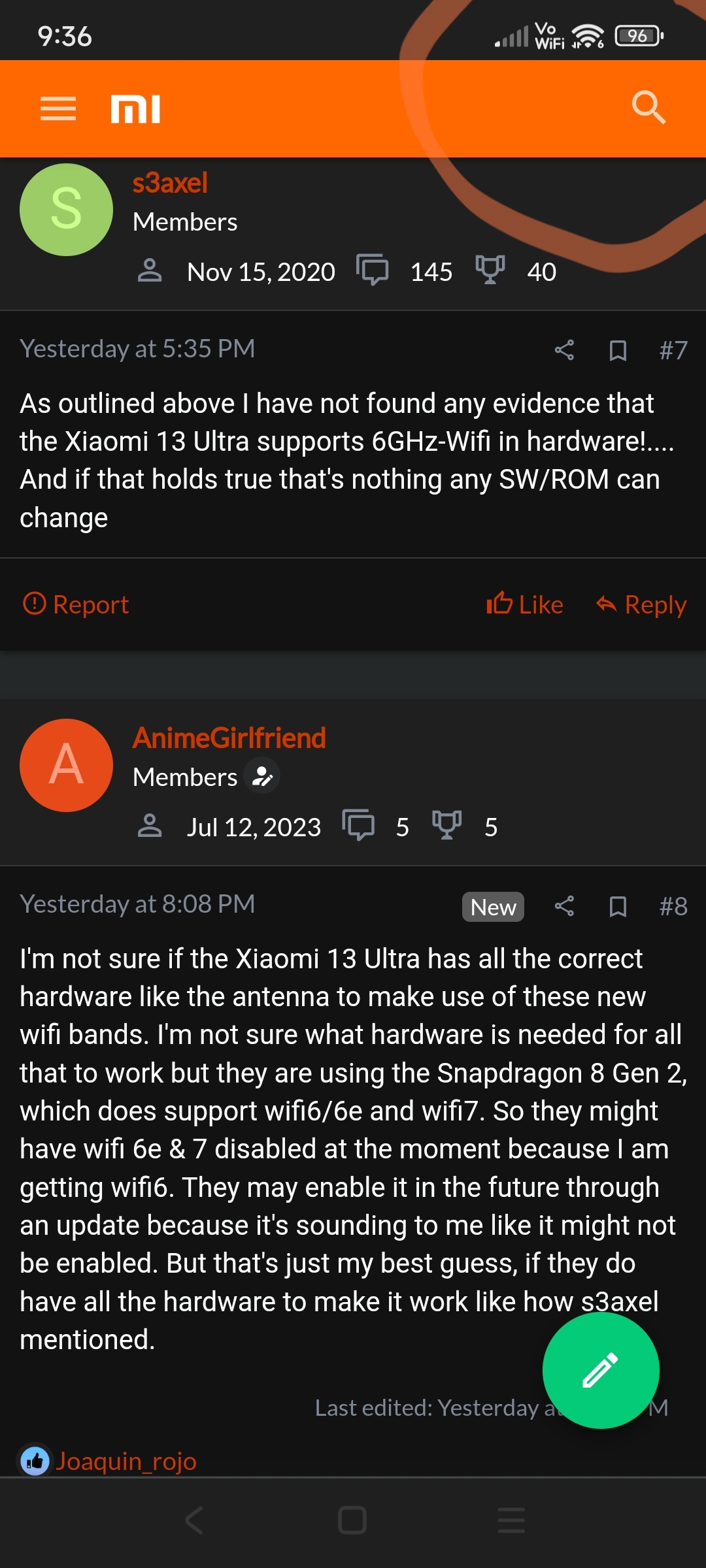The width and height of the screenshot is (706, 1568).
Task: Tap the s3axel green avatar
Action: [66, 209]
